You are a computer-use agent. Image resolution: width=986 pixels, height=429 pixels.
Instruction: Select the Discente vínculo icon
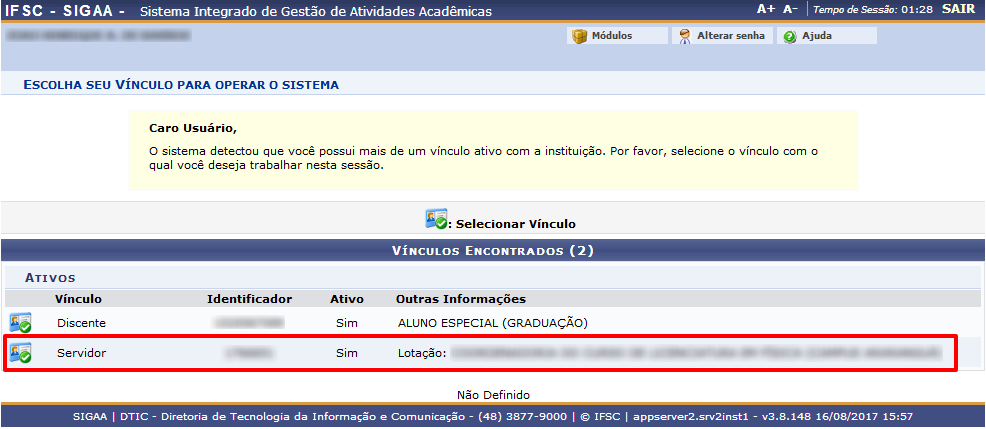pos(20,323)
